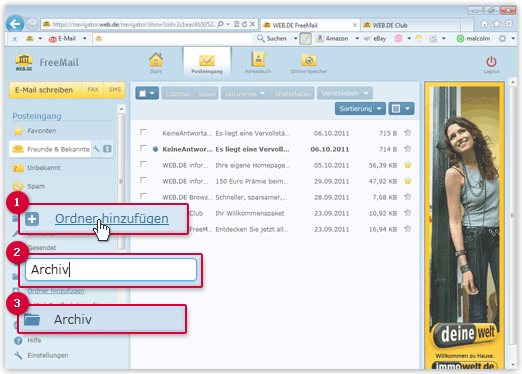Screen dimensions: 522x374
Task: Open the Favoriten star folder
Action: point(18,131)
